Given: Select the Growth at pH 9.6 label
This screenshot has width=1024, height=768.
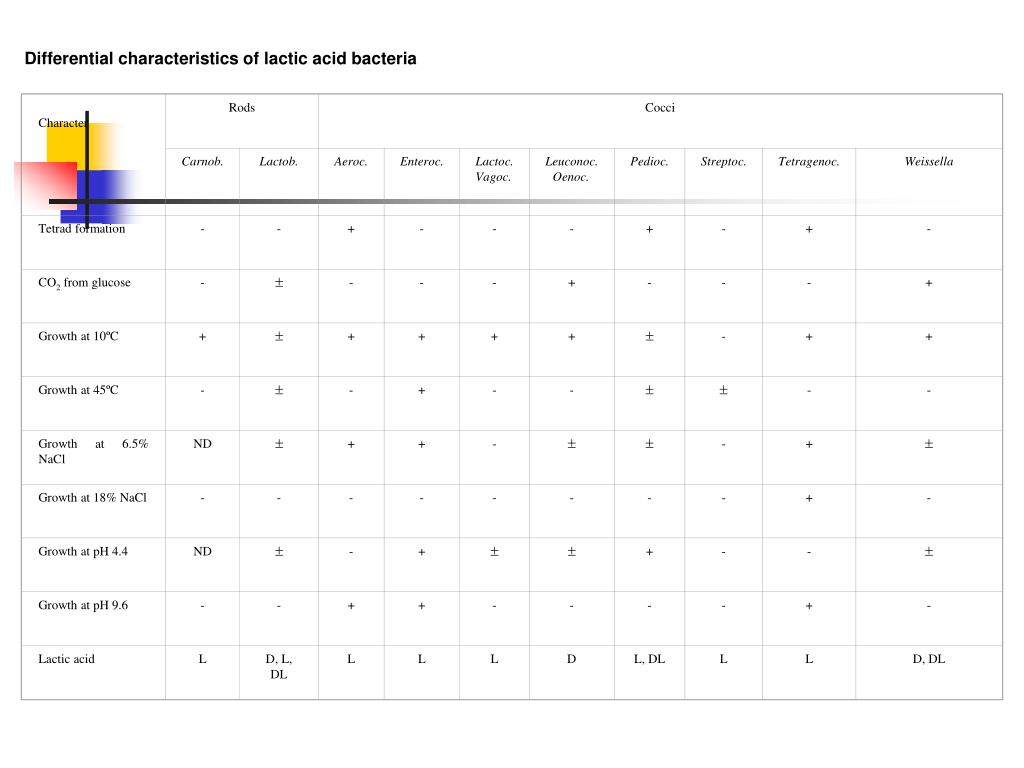Looking at the screenshot, I should coord(83,605).
